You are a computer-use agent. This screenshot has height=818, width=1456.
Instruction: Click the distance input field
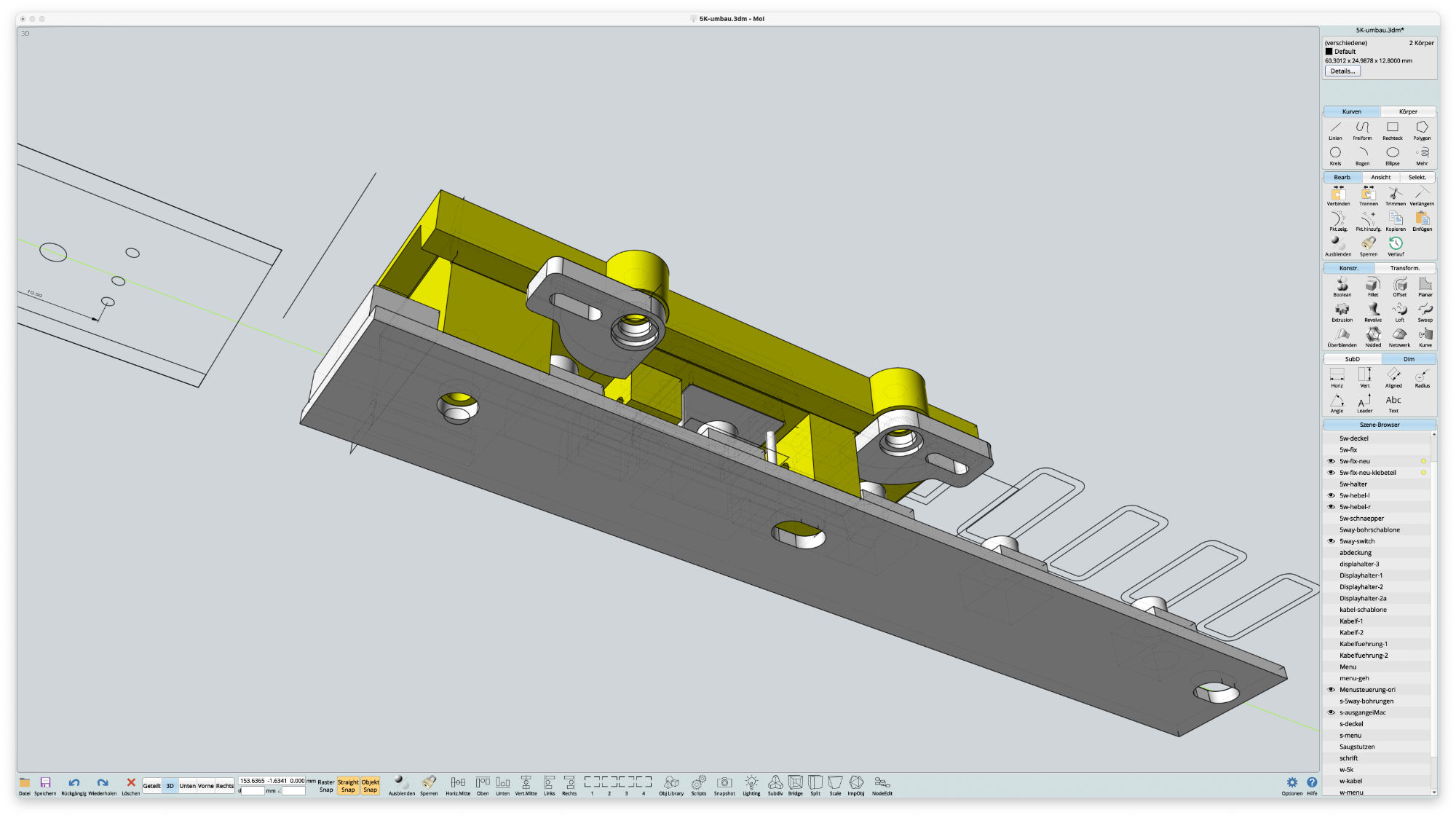click(x=253, y=791)
